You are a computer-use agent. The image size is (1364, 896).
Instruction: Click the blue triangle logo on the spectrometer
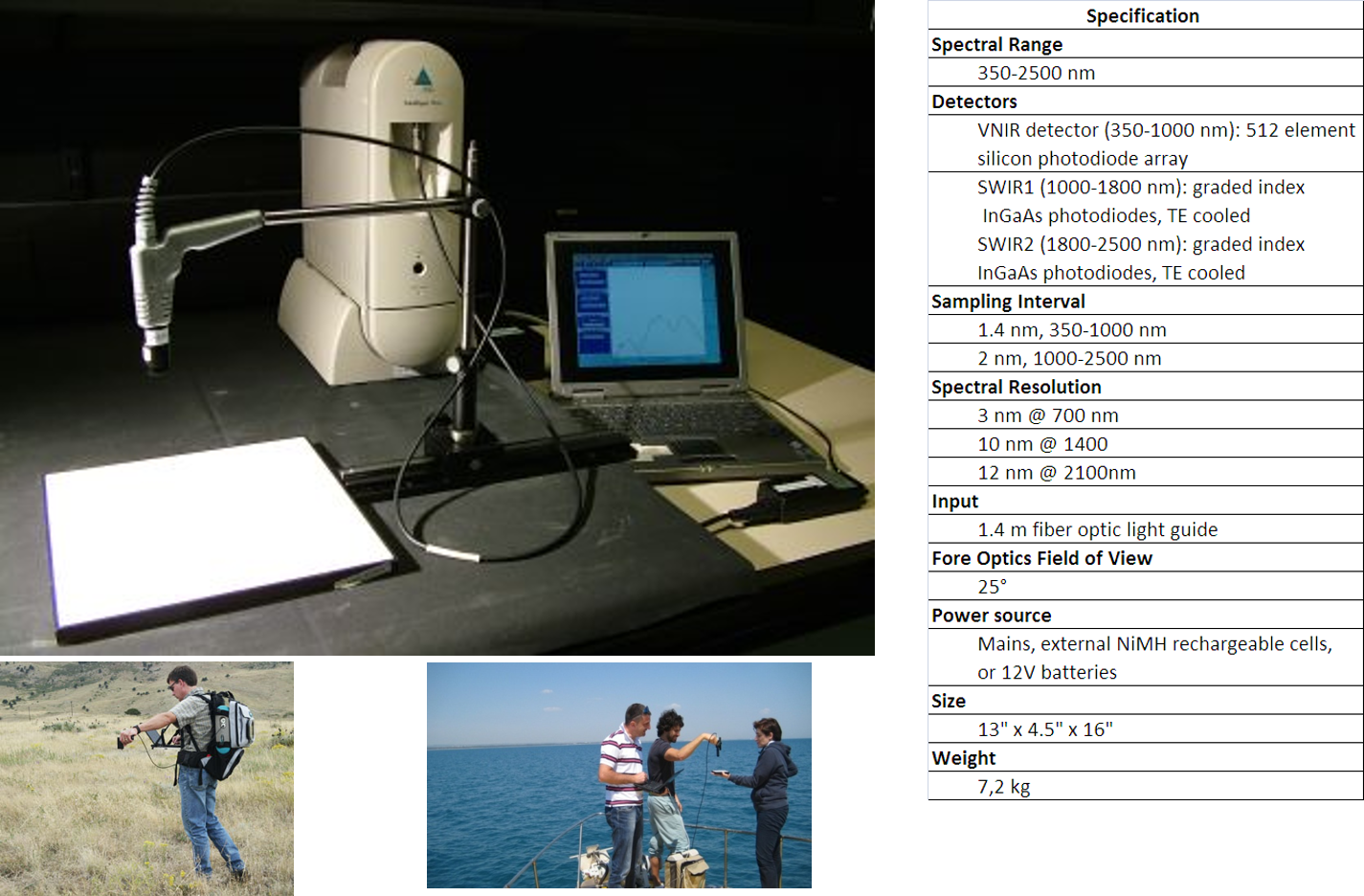click(x=422, y=78)
